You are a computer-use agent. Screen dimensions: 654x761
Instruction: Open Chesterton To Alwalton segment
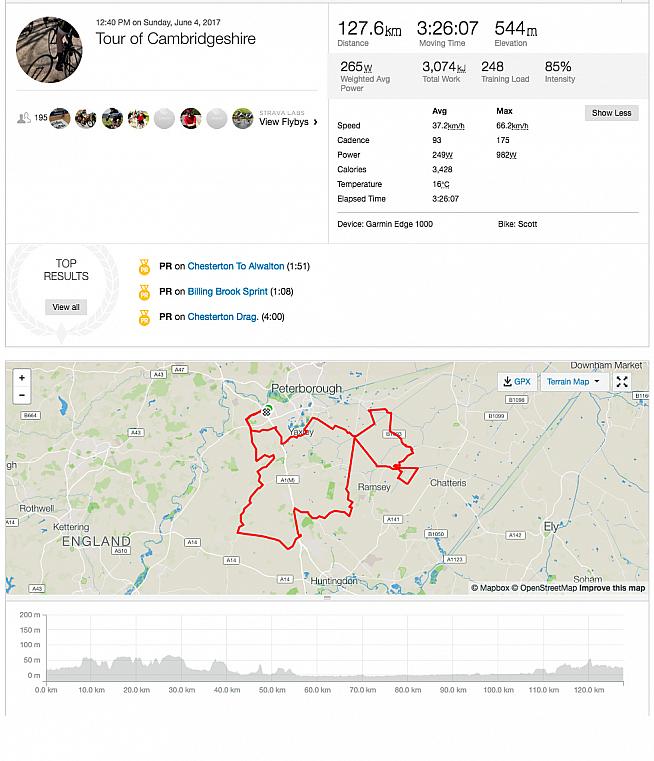pyautogui.click(x=236, y=267)
